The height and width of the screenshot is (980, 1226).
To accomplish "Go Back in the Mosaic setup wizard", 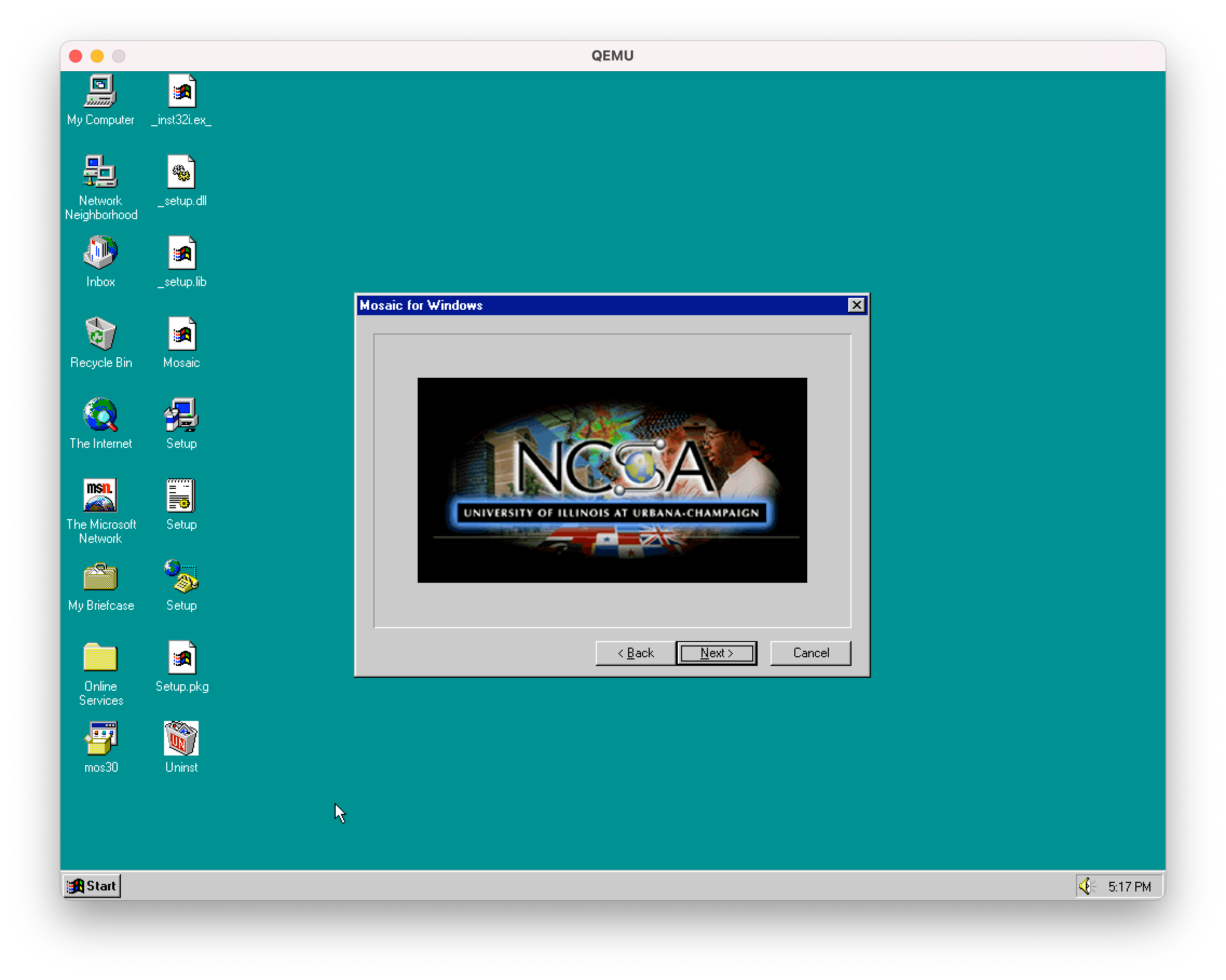I will click(636, 652).
